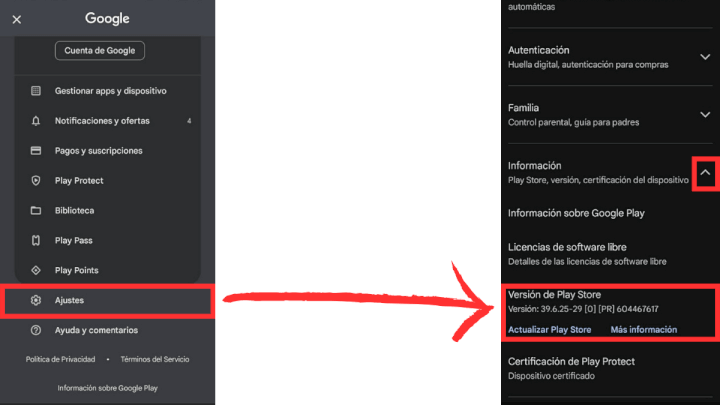This screenshot has width=720, height=405.
Task: Click the notifications bell icon
Action: 36,121
